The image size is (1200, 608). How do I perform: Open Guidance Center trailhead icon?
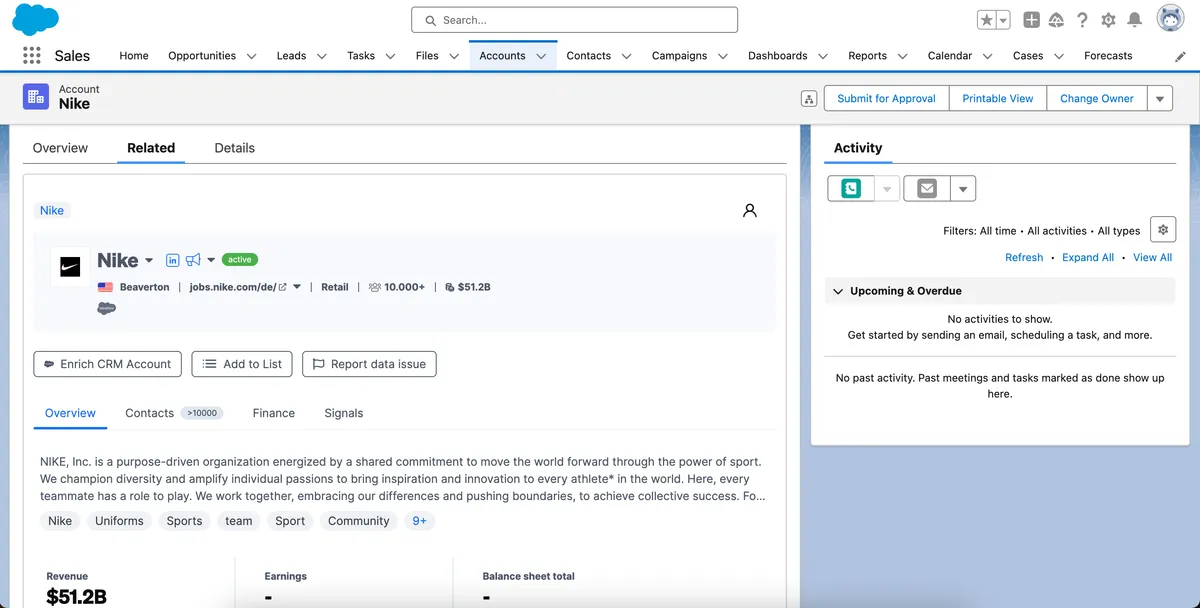point(1057,20)
